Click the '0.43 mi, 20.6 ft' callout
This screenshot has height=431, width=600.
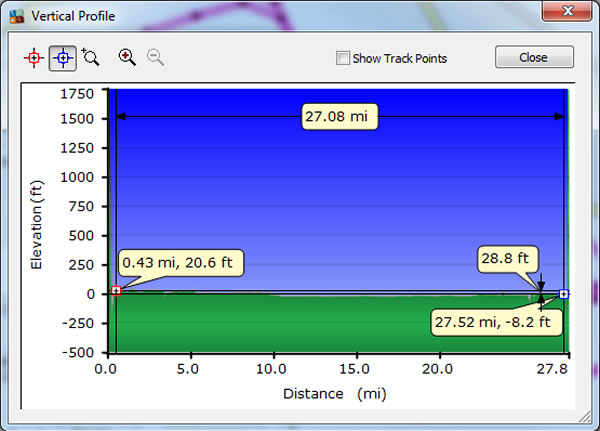pos(181,263)
